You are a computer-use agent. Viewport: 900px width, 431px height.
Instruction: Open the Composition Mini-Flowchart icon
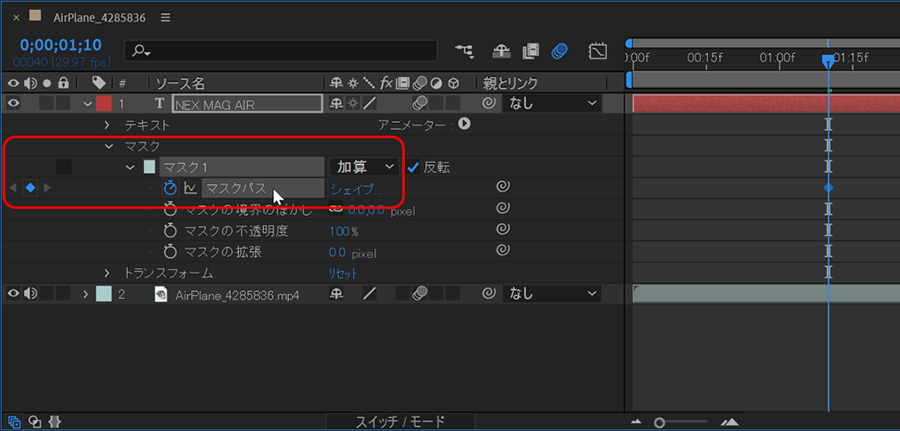click(x=464, y=52)
